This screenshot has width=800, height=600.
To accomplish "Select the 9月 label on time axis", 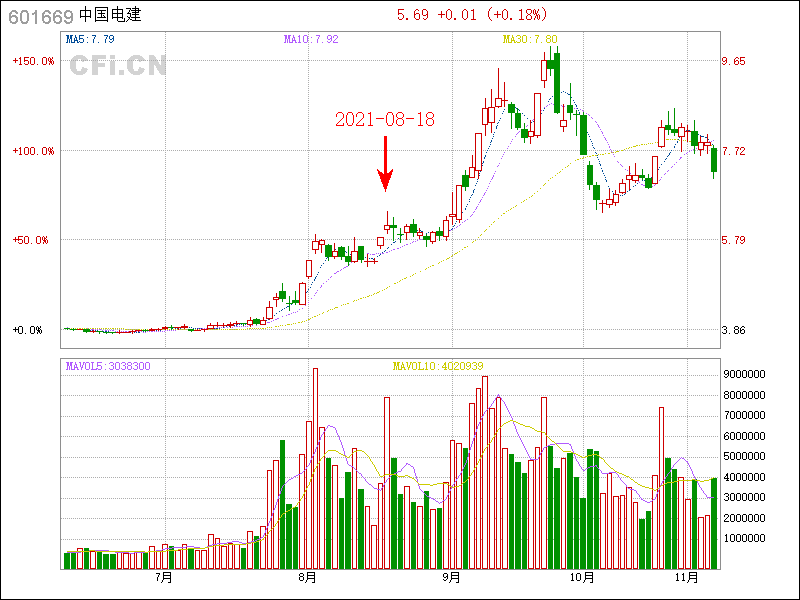I will (451, 578).
